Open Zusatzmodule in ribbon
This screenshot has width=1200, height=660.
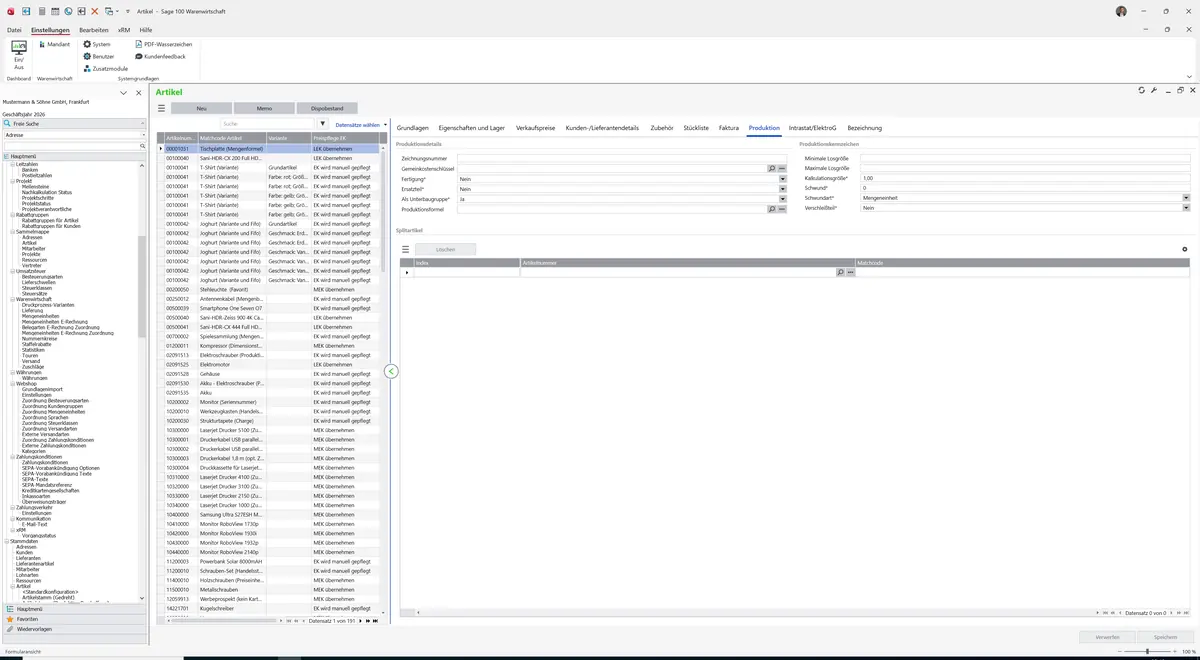click(x=106, y=68)
